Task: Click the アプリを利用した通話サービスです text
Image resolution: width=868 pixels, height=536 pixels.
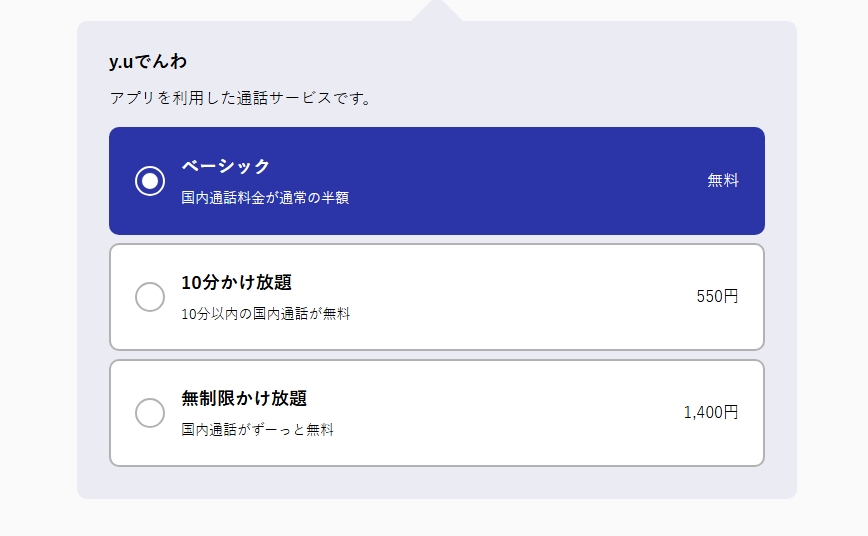Action: [x=240, y=98]
